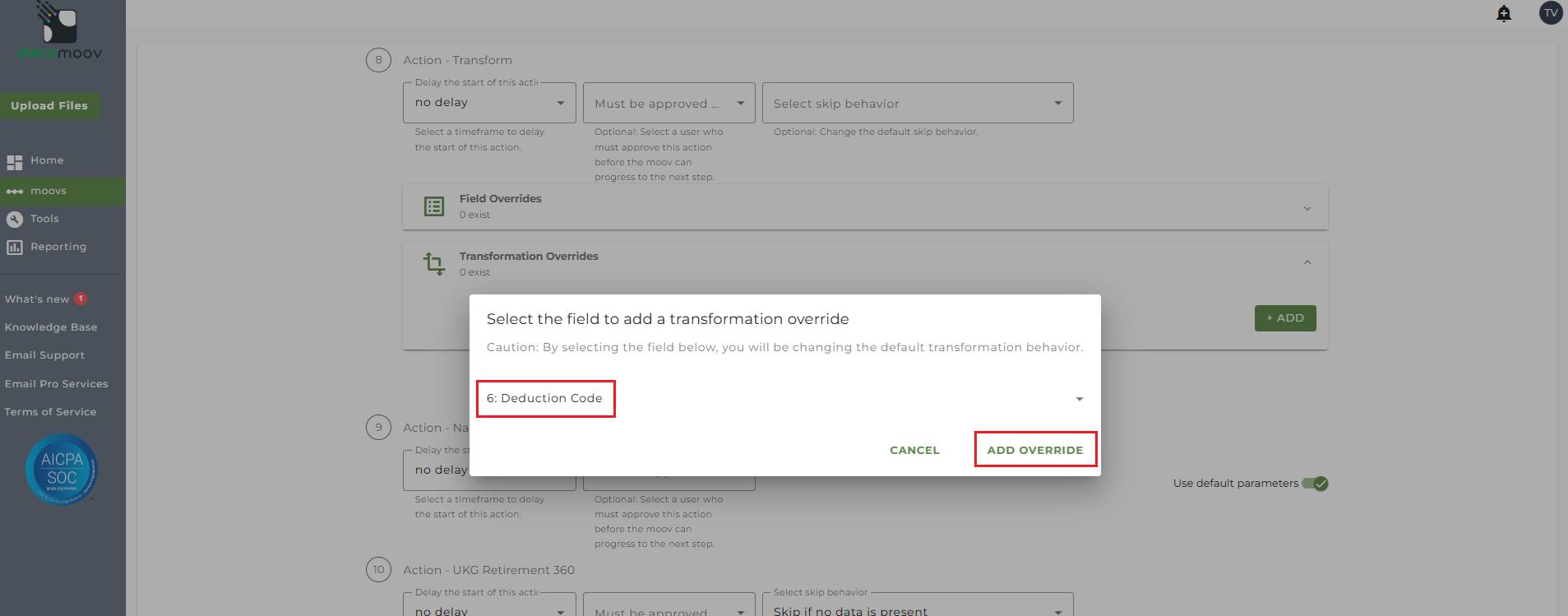This screenshot has width=1568, height=616.
Task: Click the Reporting chart icon
Action: coord(15,248)
